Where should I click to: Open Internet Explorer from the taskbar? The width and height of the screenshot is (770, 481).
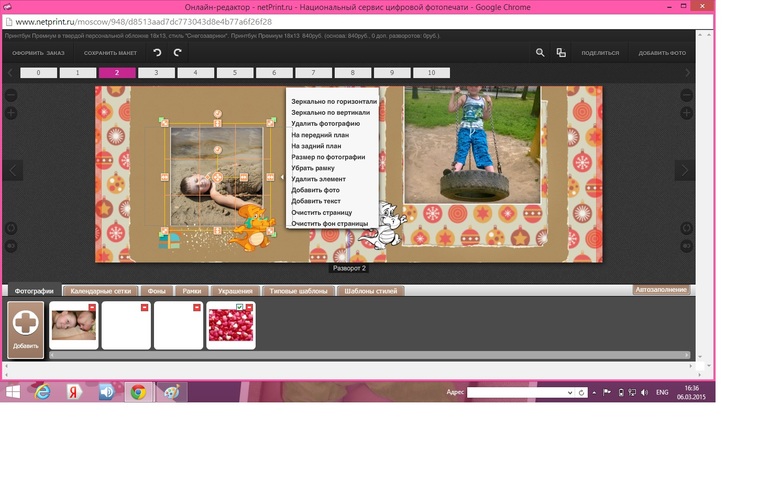pos(42,392)
